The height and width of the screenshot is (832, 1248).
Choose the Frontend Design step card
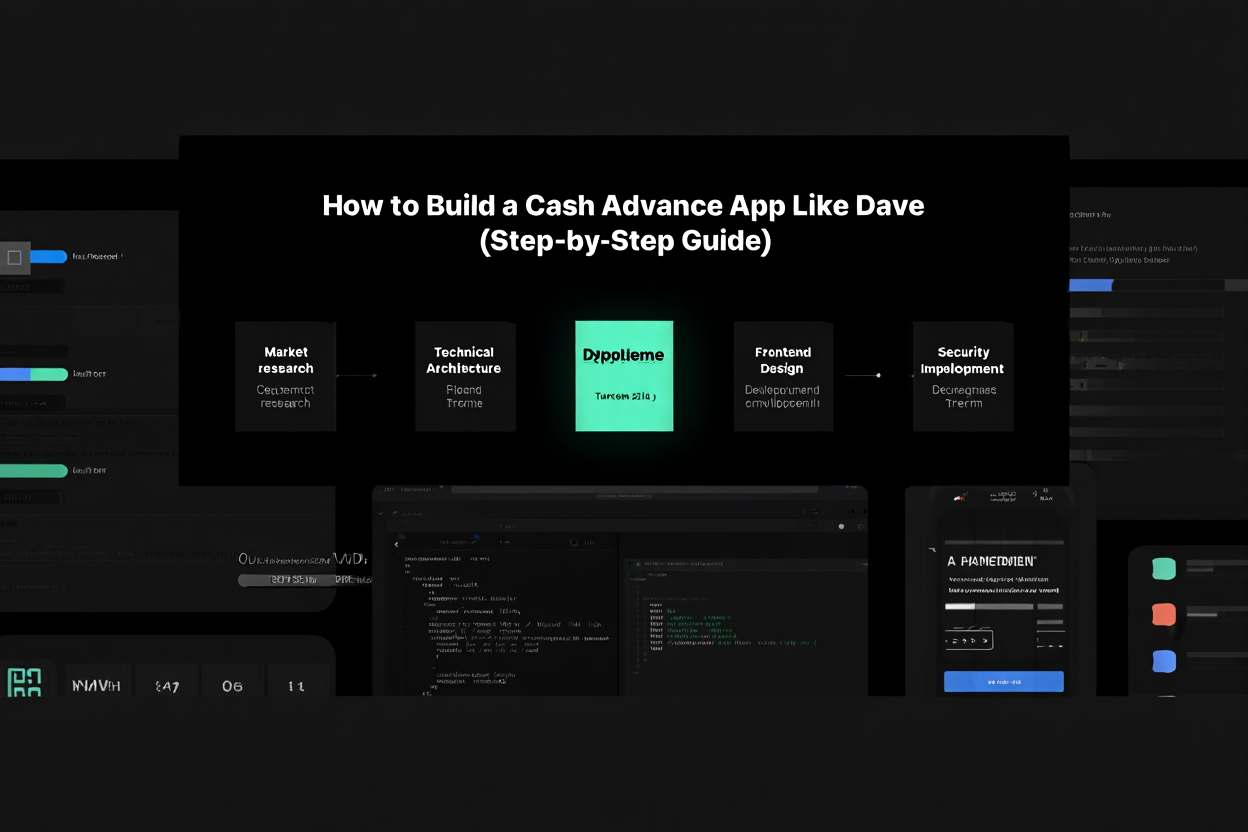click(783, 376)
